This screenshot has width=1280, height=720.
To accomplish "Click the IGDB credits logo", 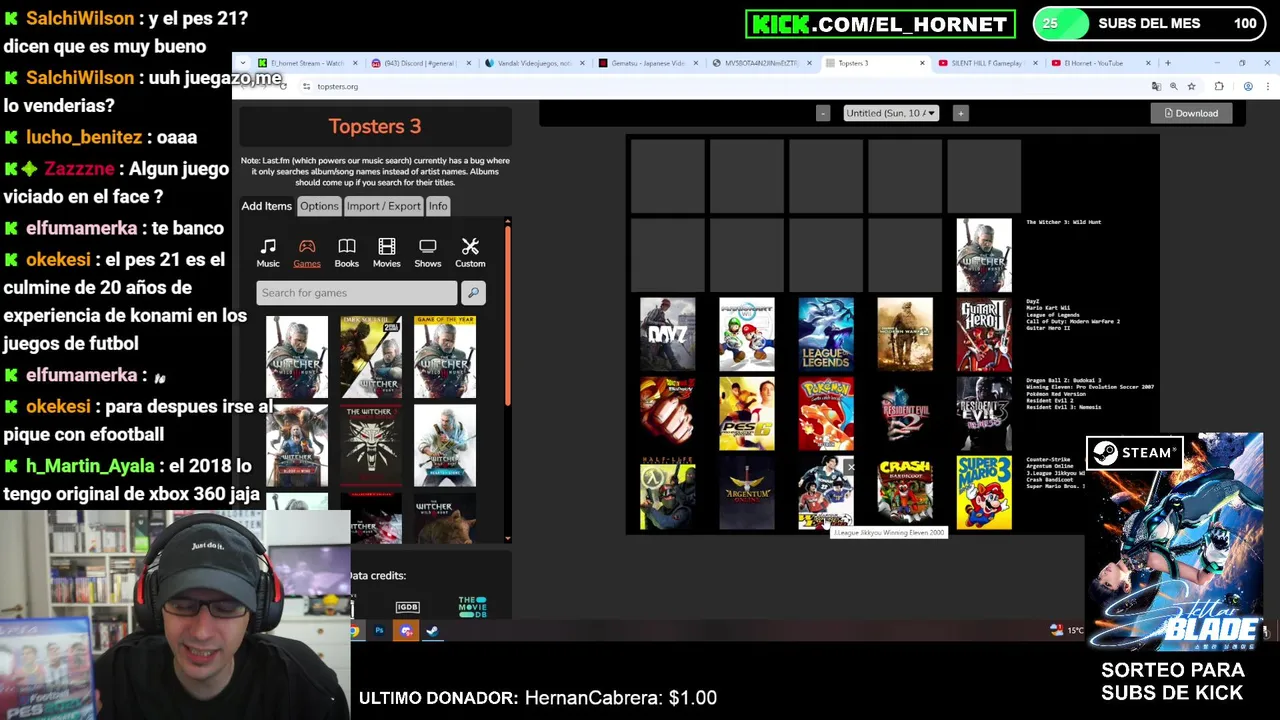I will (407, 607).
